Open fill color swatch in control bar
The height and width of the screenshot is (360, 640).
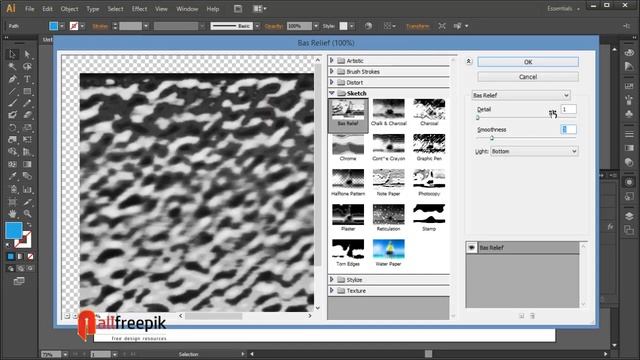pos(53,26)
